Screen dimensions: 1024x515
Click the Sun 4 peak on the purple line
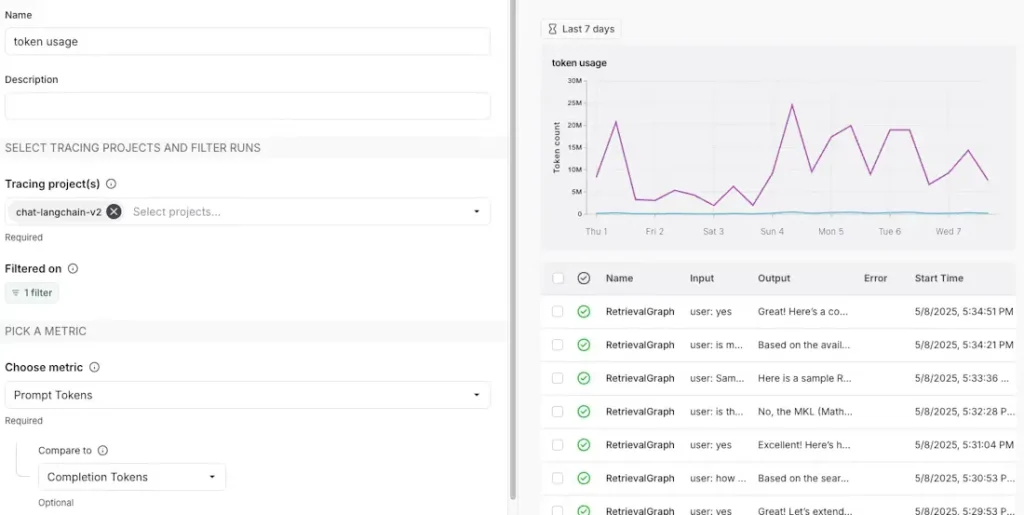click(x=792, y=104)
